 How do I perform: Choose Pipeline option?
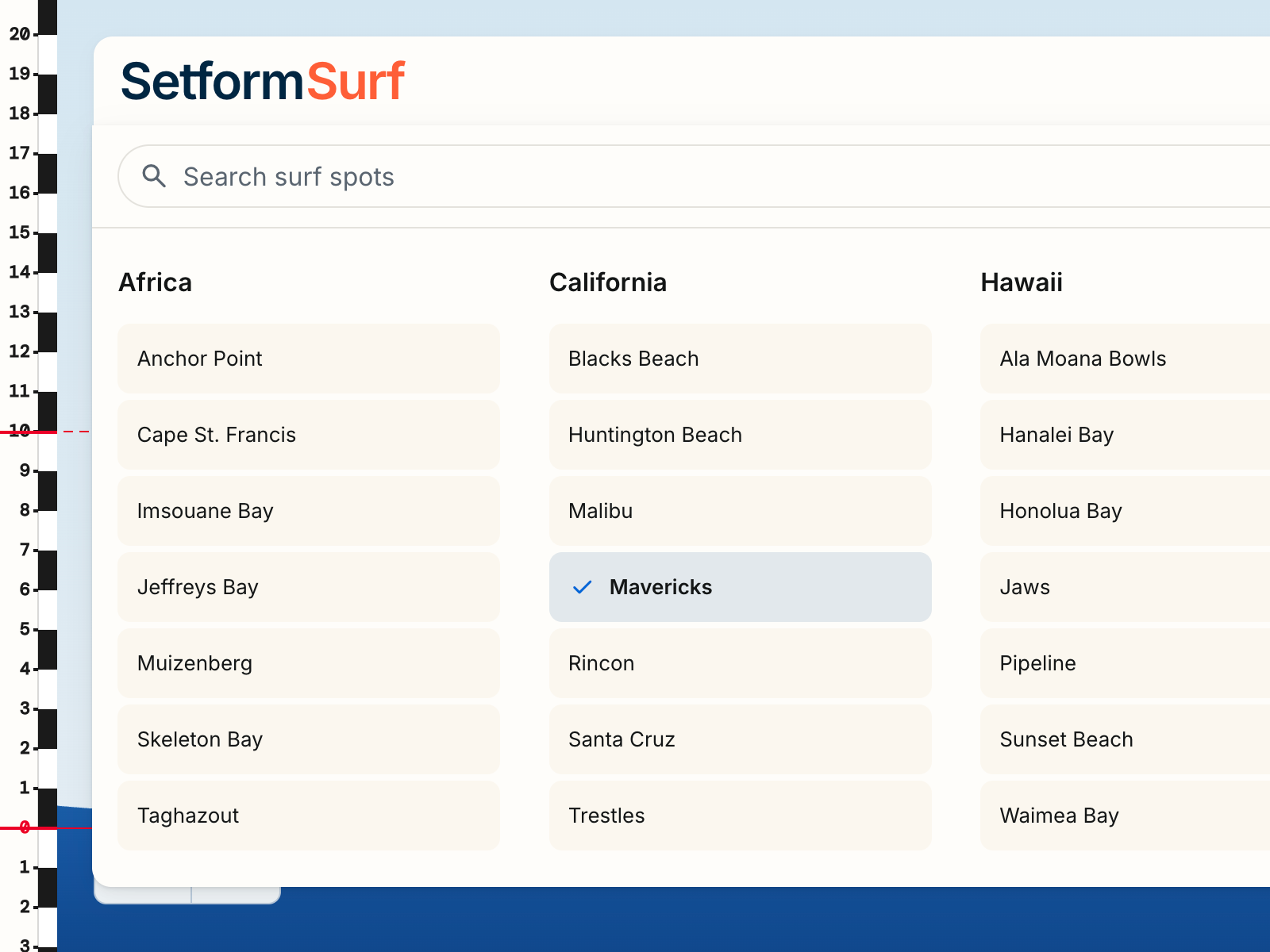(1126, 663)
